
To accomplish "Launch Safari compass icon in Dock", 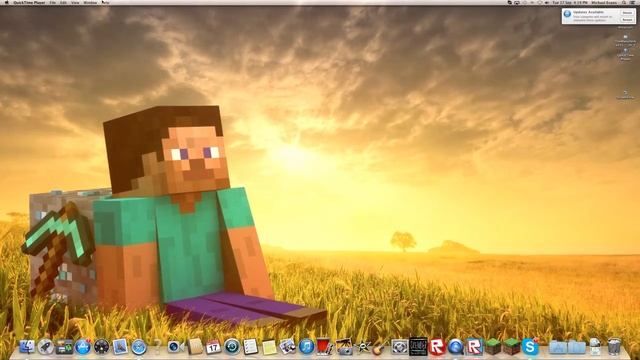I will pyautogui.click(x=139, y=347).
